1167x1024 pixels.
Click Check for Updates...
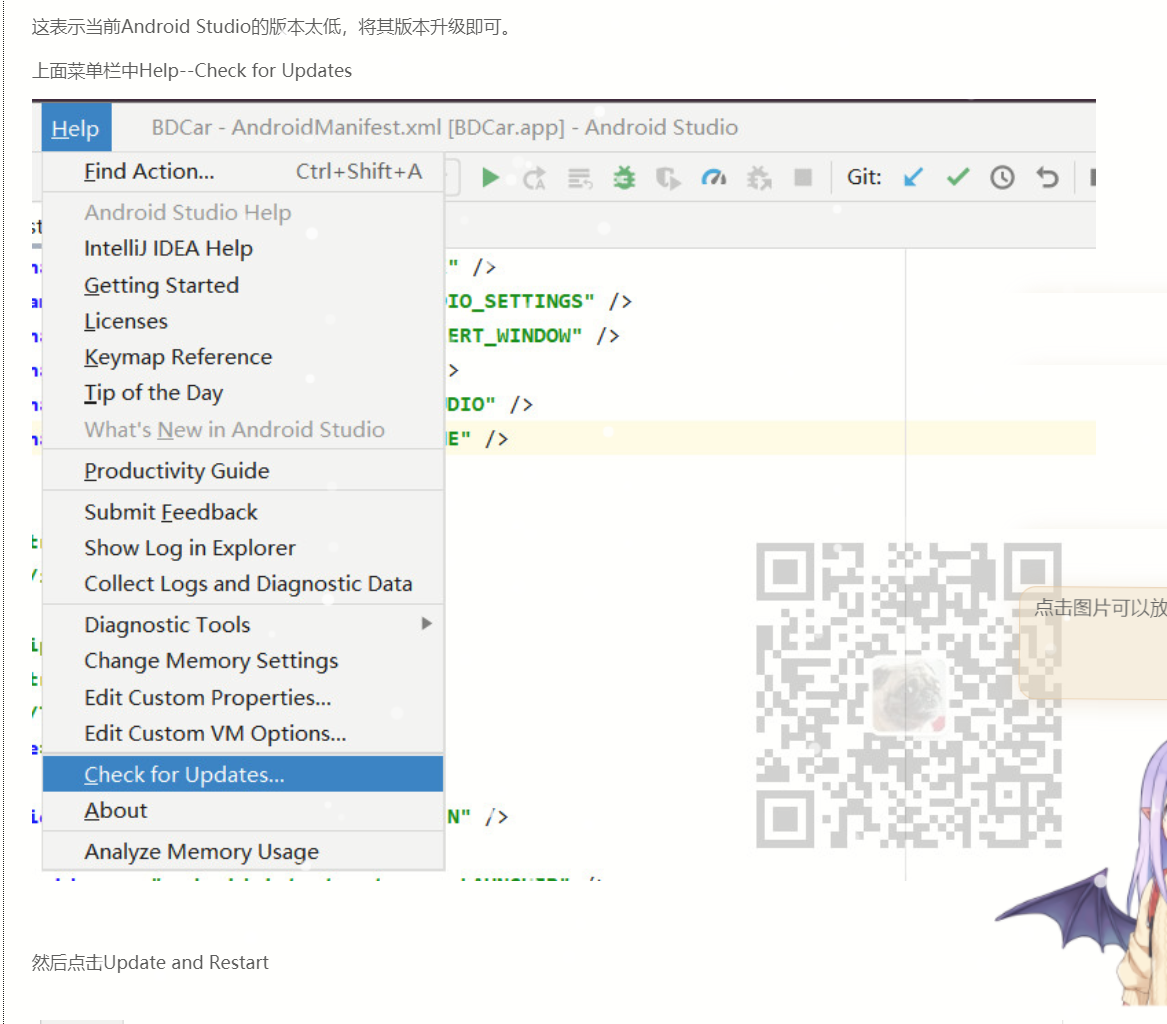click(243, 774)
